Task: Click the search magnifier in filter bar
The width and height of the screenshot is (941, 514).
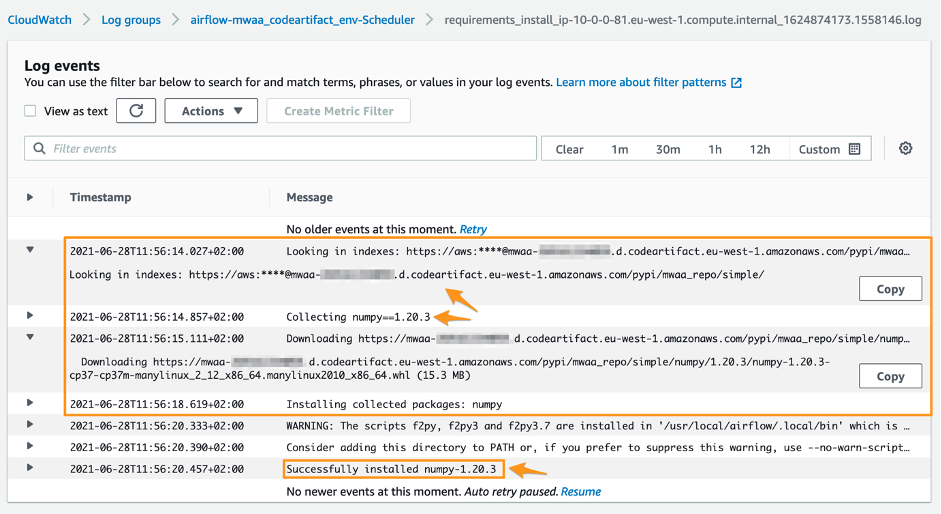Action: click(39, 148)
